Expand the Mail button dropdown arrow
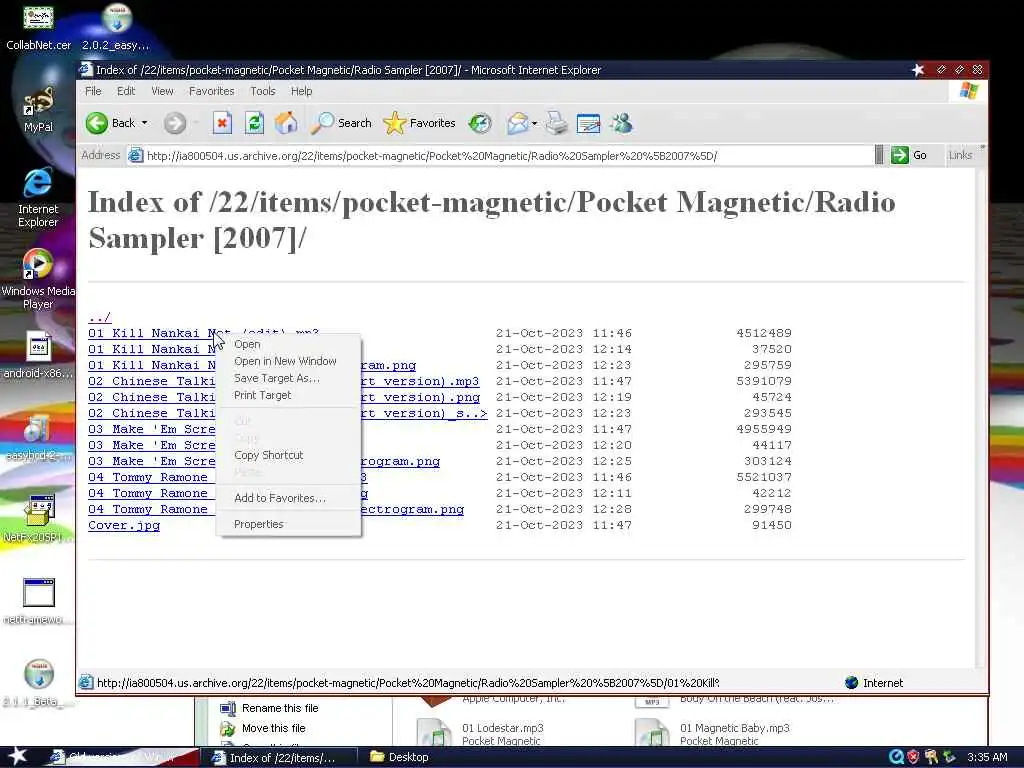Viewport: 1024px width, 768px height. pyautogui.click(x=534, y=123)
